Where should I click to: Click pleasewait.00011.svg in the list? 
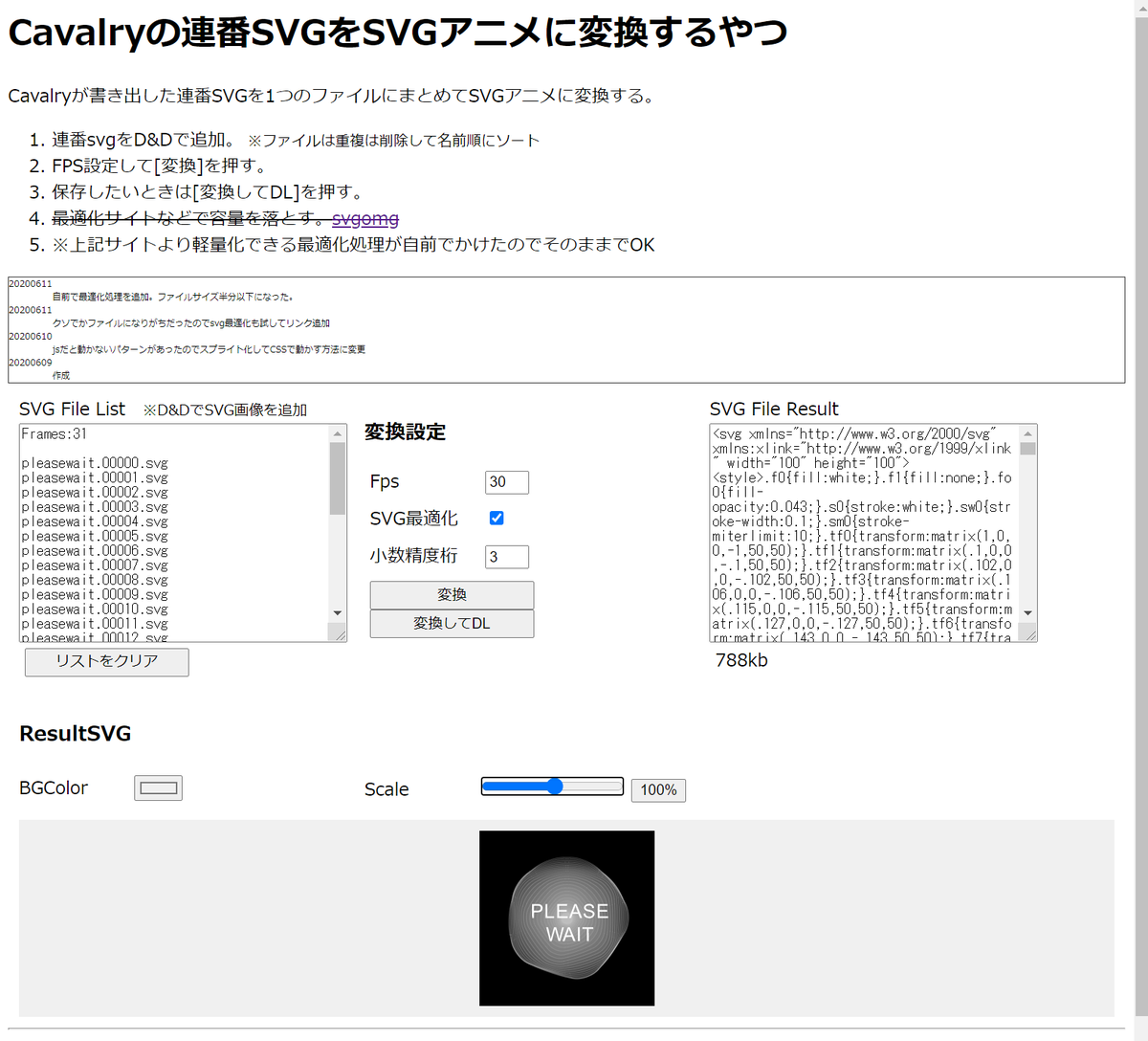pos(95,624)
